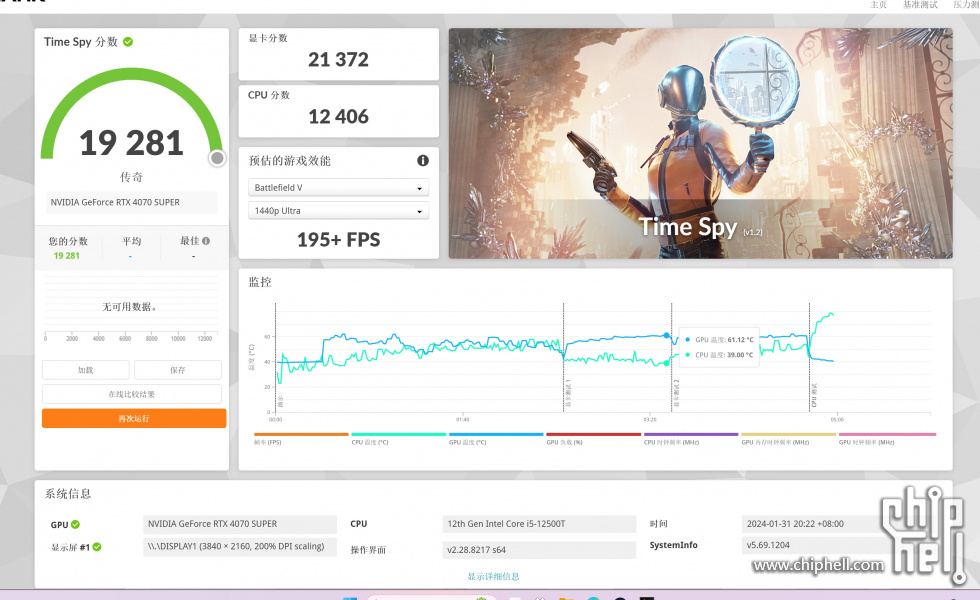
Task: Switch to the 基准测试 tab
Action: (x=920, y=4)
